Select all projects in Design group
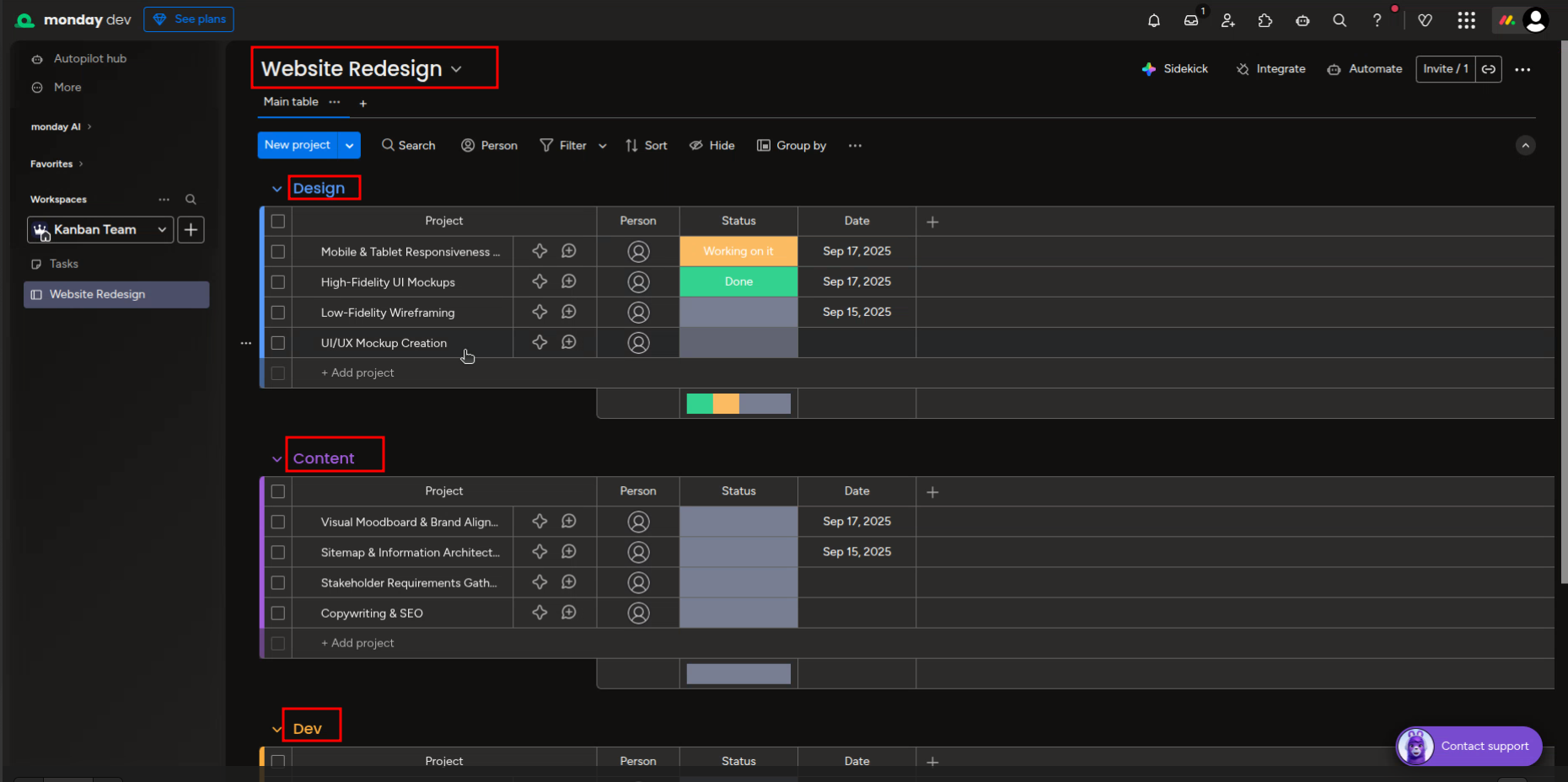Screen dimensions: 1568x782 tap(278, 222)
